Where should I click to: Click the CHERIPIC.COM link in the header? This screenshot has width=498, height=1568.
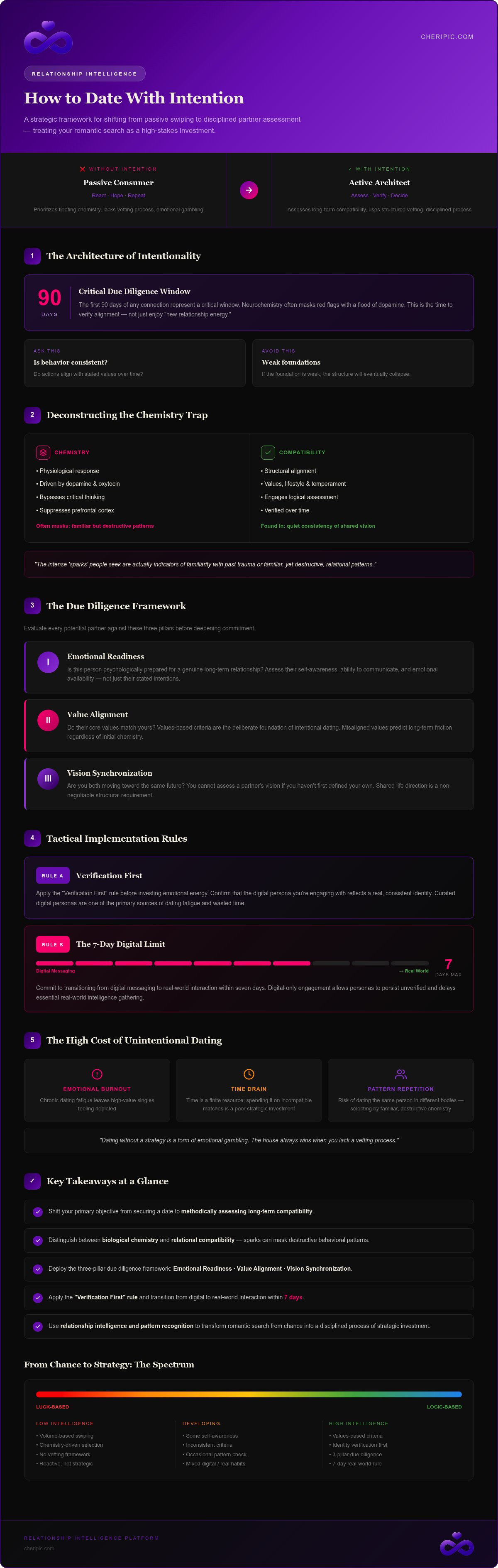point(447,37)
